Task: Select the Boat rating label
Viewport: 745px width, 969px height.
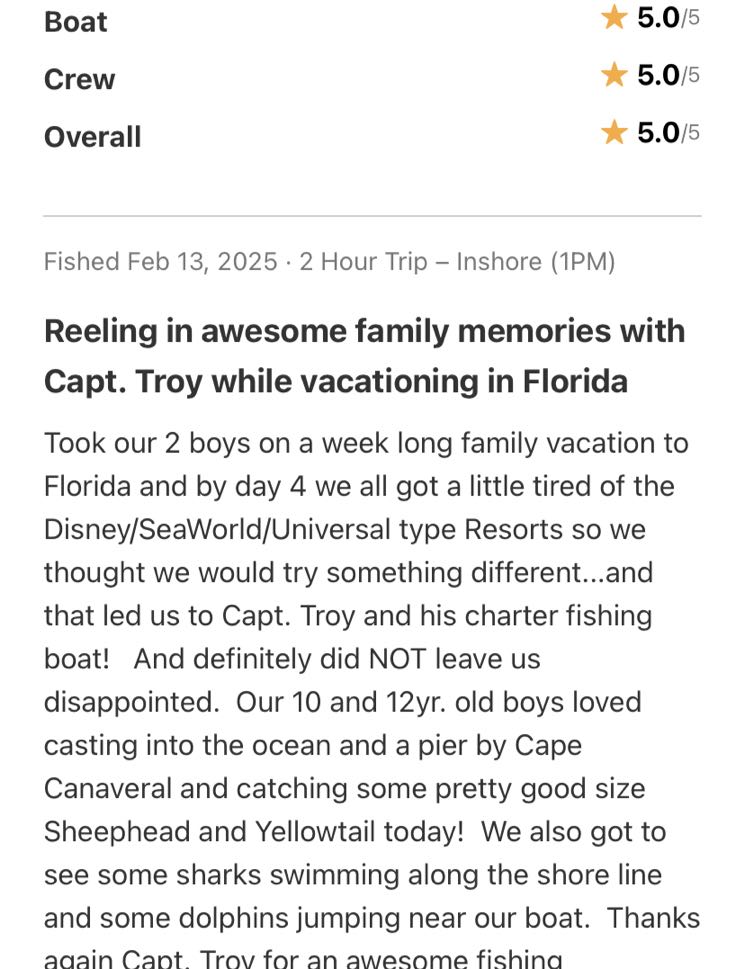Action: [x=75, y=22]
